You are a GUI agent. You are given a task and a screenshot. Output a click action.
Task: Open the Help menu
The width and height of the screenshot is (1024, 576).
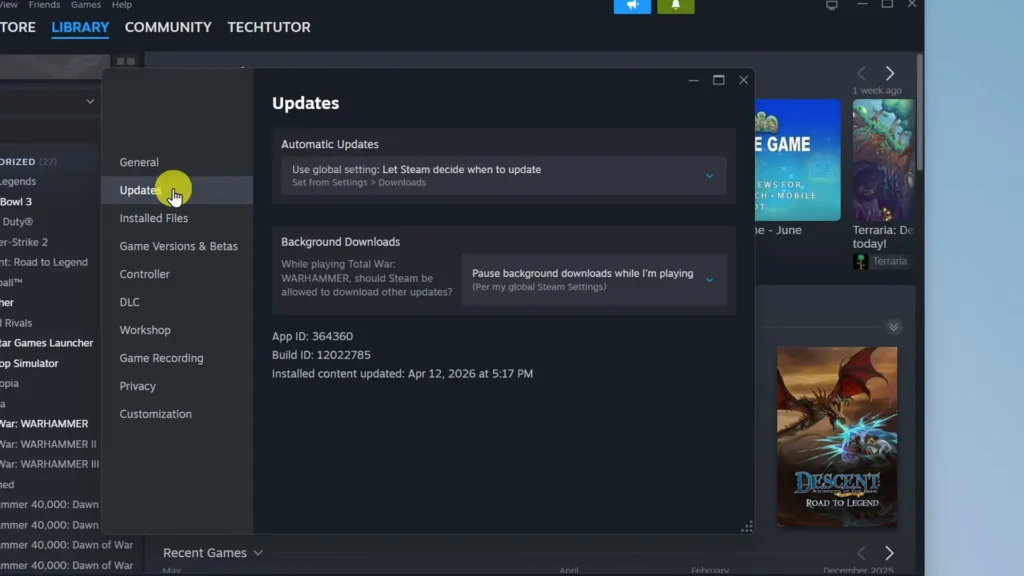point(122,5)
